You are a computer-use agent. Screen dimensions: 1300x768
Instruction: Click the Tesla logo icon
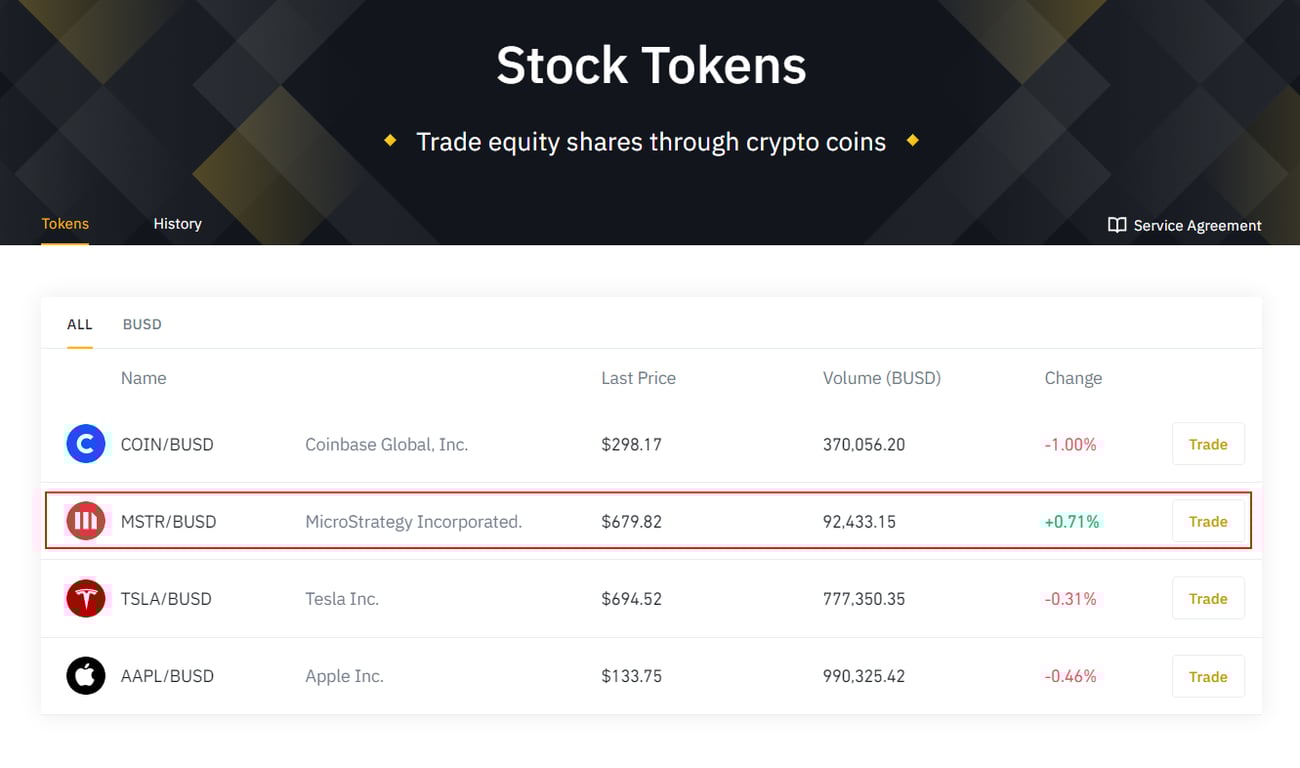point(86,599)
